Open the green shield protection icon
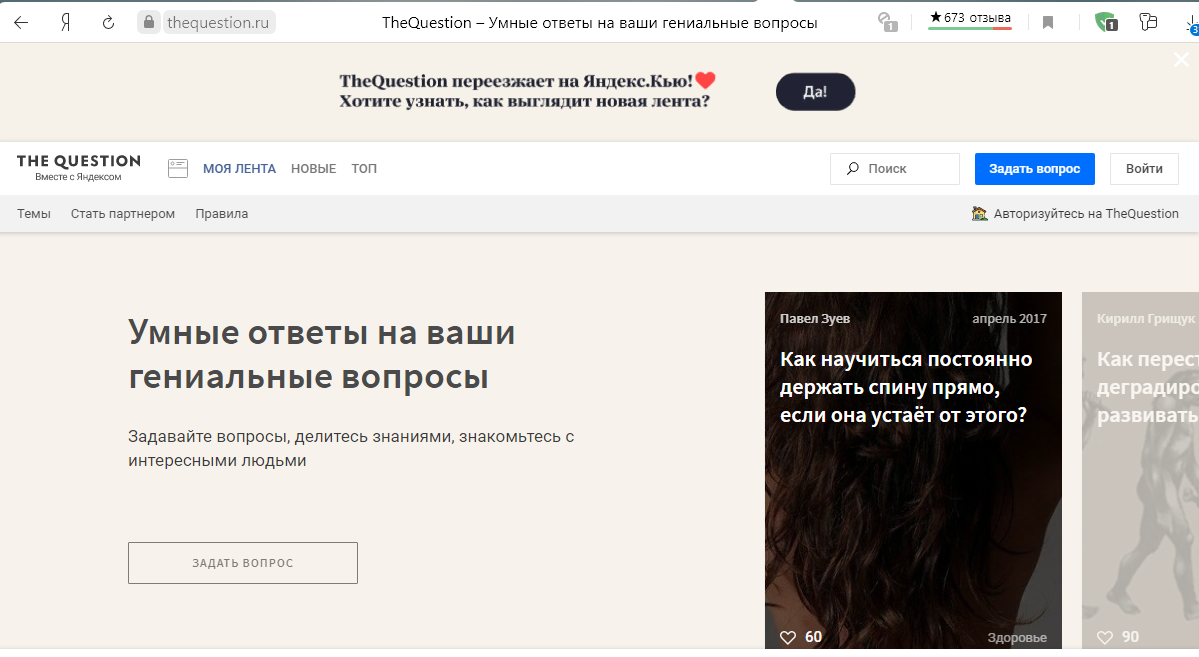The image size is (1199, 657). (1106, 22)
